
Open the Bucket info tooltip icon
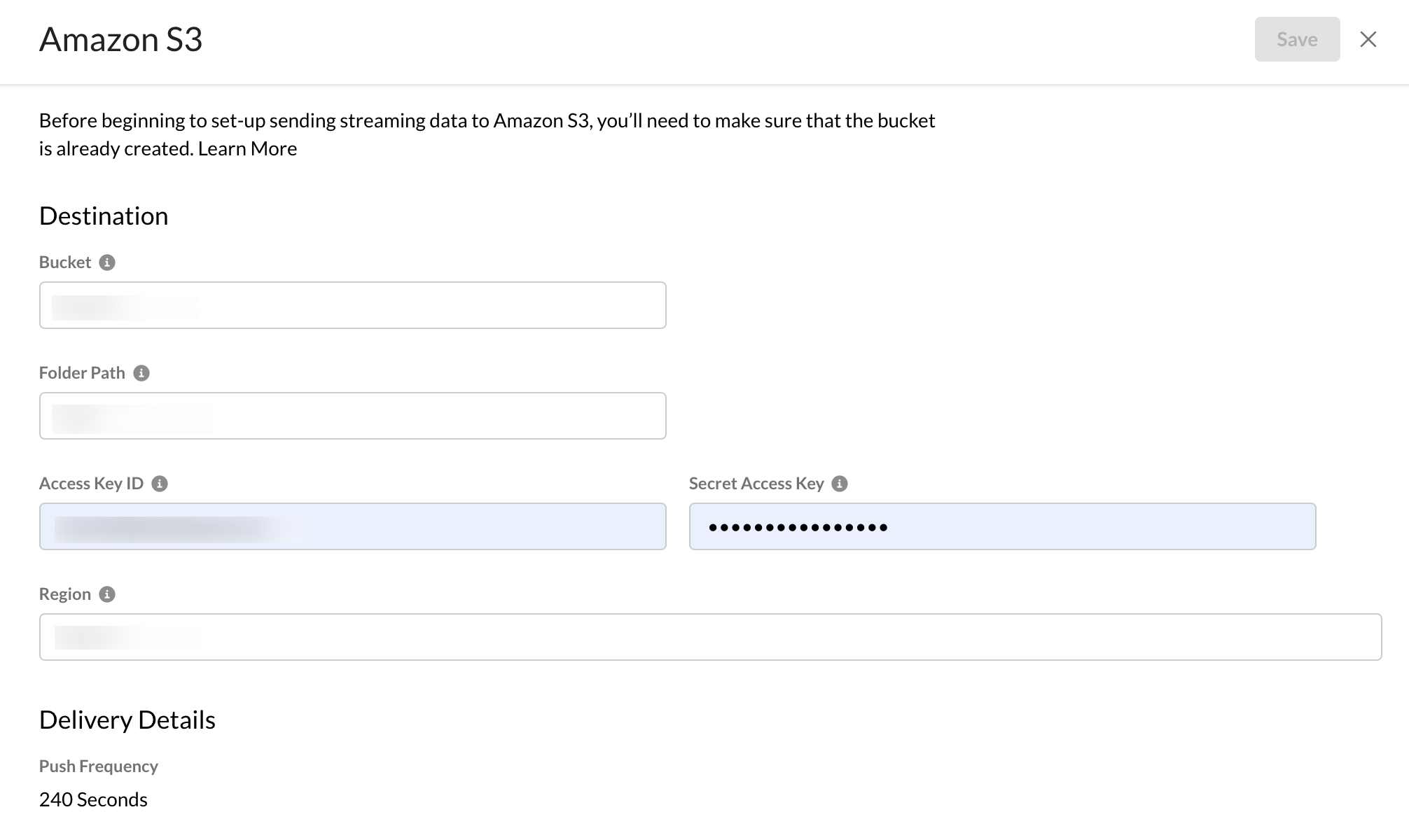point(108,262)
